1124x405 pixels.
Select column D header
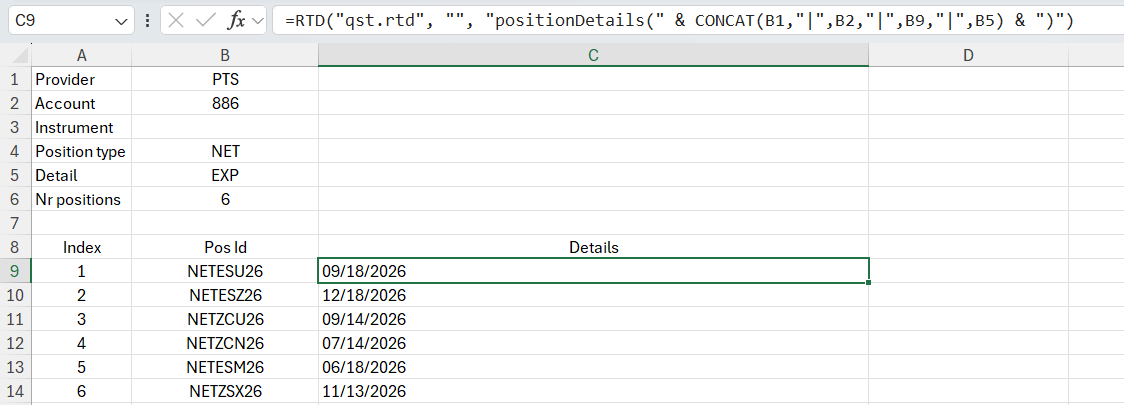click(968, 55)
